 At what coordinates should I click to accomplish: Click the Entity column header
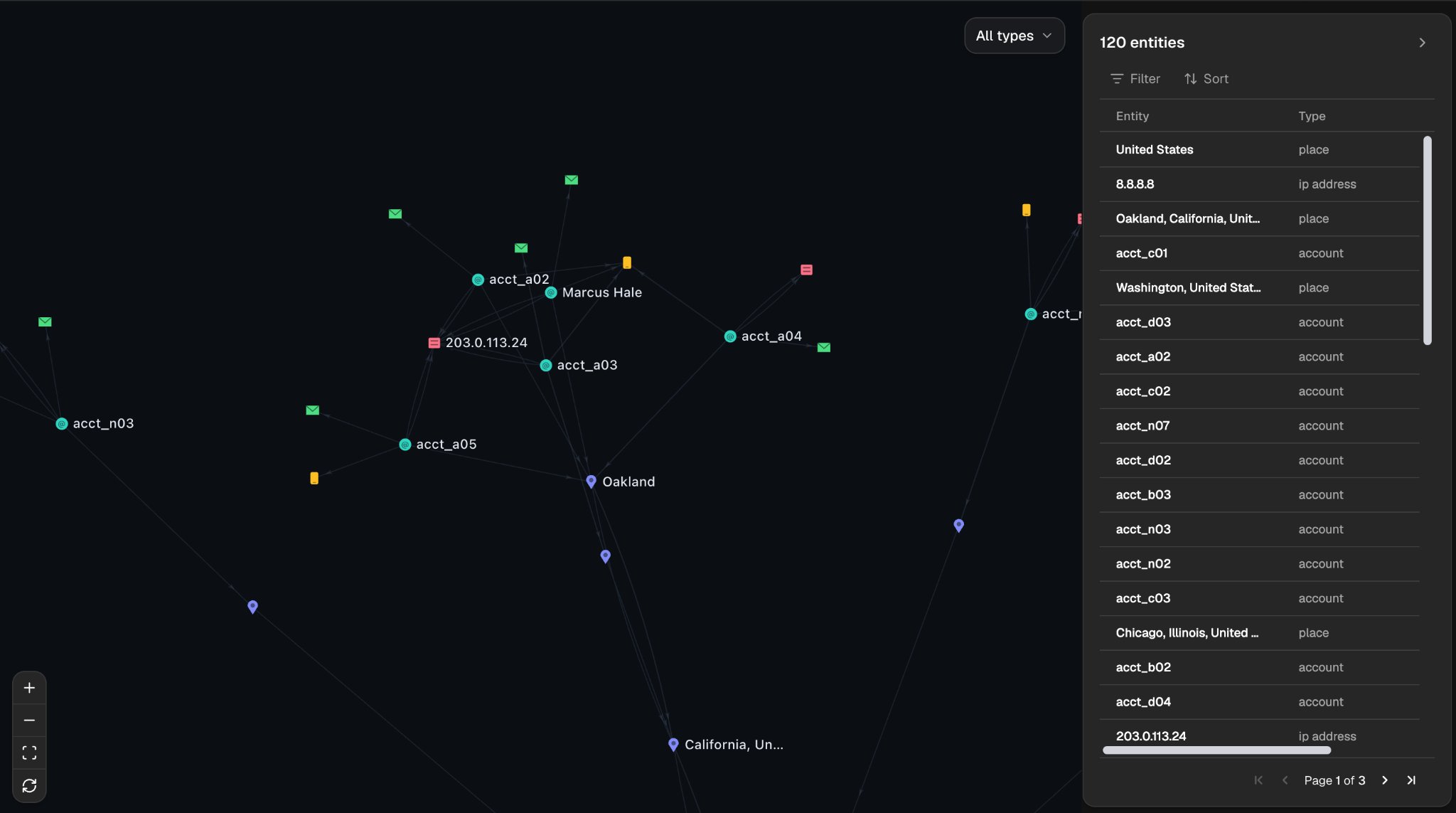[1133, 116]
